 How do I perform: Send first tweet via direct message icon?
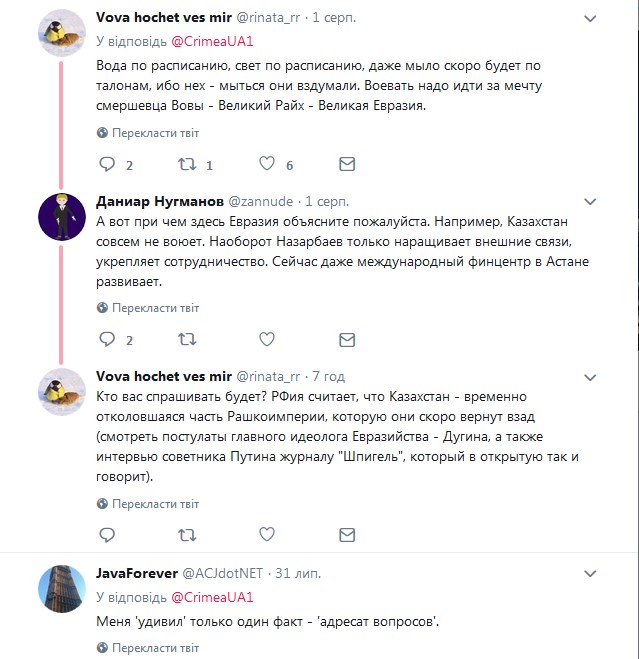click(346, 164)
